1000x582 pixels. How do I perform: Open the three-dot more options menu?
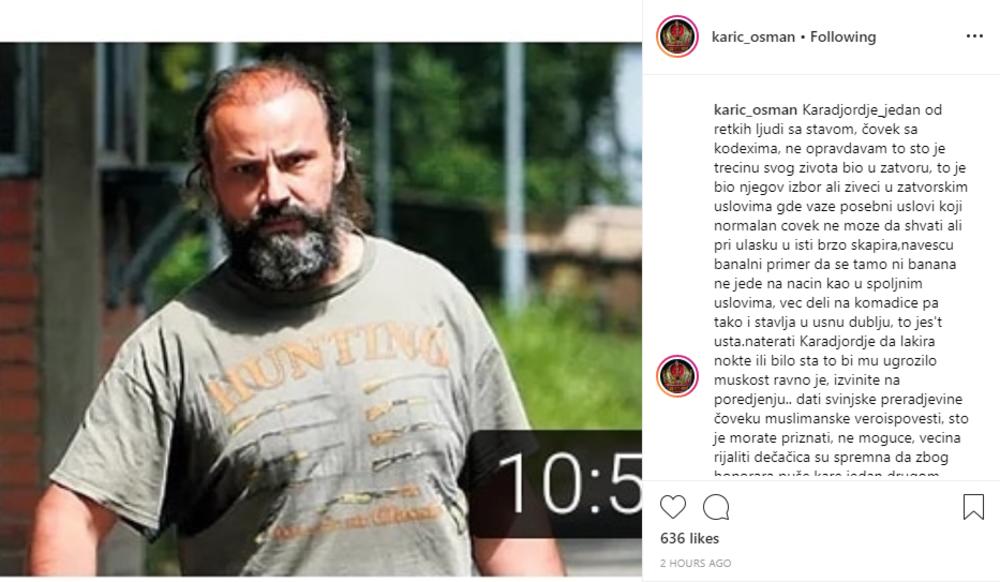pyautogui.click(x=974, y=36)
